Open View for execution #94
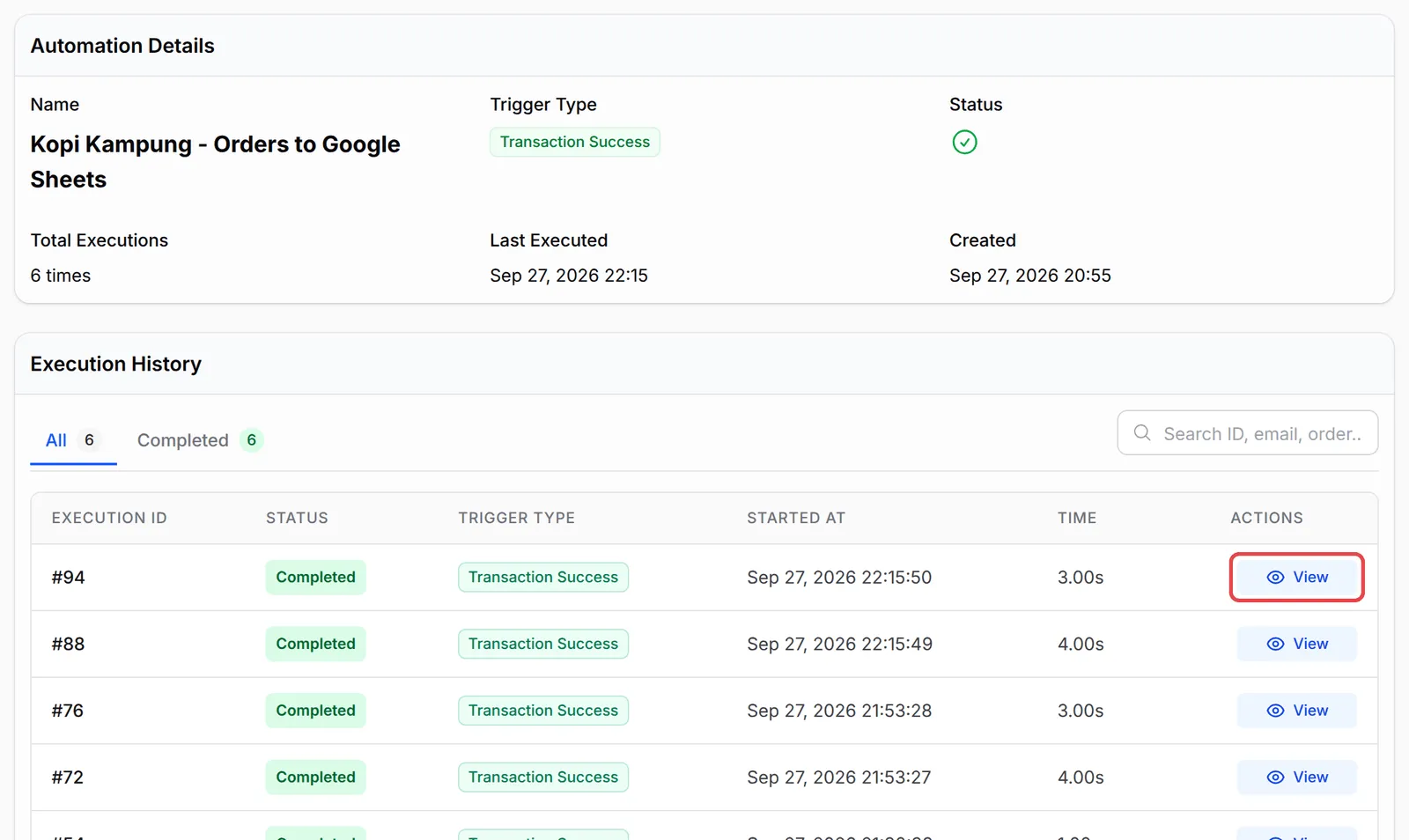The image size is (1409, 840). [1296, 577]
